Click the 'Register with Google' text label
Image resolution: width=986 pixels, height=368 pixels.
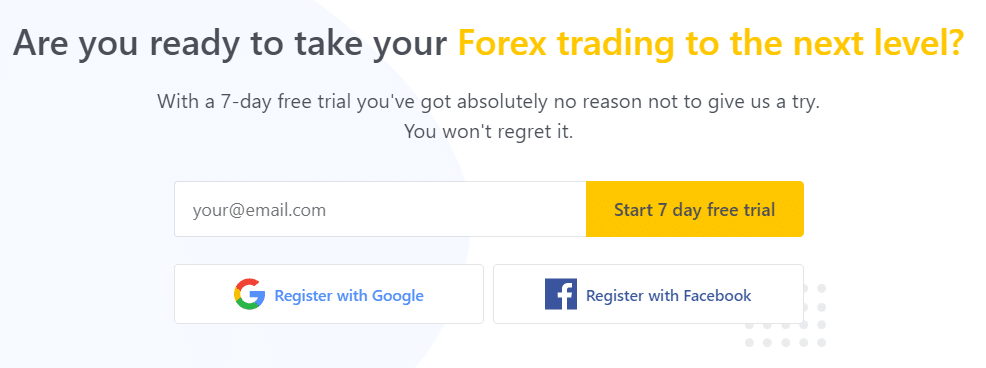coord(349,295)
